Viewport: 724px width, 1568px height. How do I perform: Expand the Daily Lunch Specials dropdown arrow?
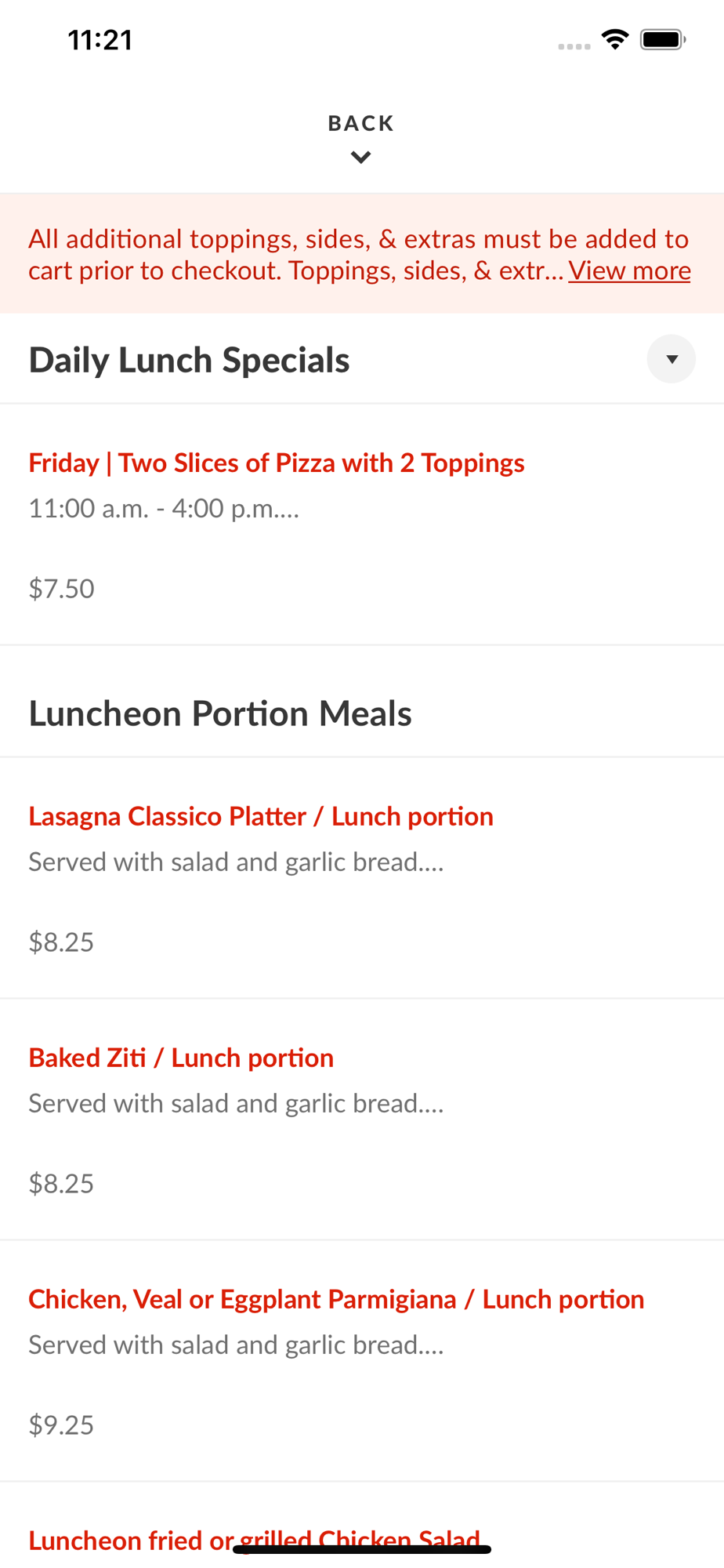tap(671, 359)
